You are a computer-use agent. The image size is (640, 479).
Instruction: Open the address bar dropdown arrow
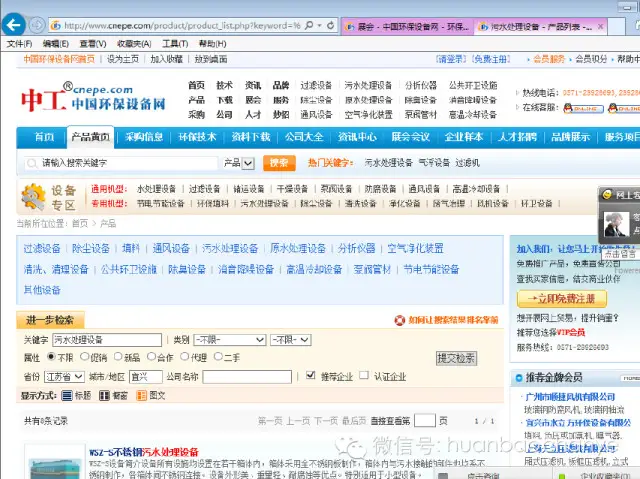[x=320, y=25]
